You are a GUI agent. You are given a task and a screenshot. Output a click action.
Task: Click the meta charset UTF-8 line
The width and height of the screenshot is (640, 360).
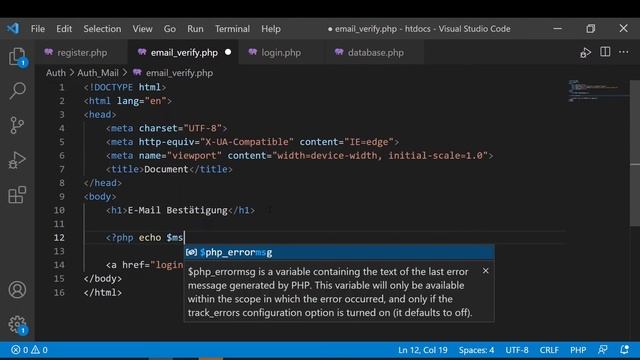pyautogui.click(x=167, y=128)
